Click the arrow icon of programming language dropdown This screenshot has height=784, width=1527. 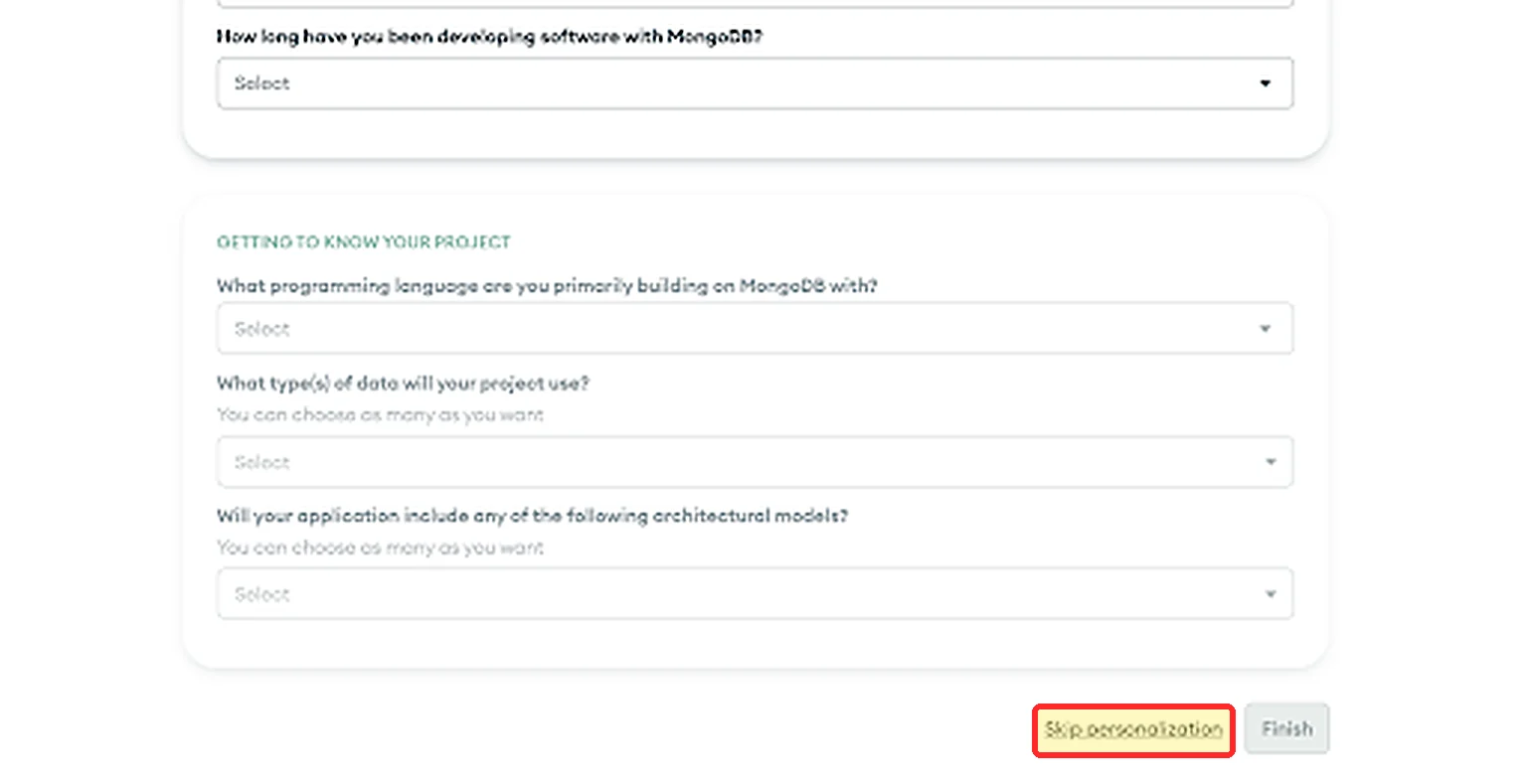tap(1265, 329)
